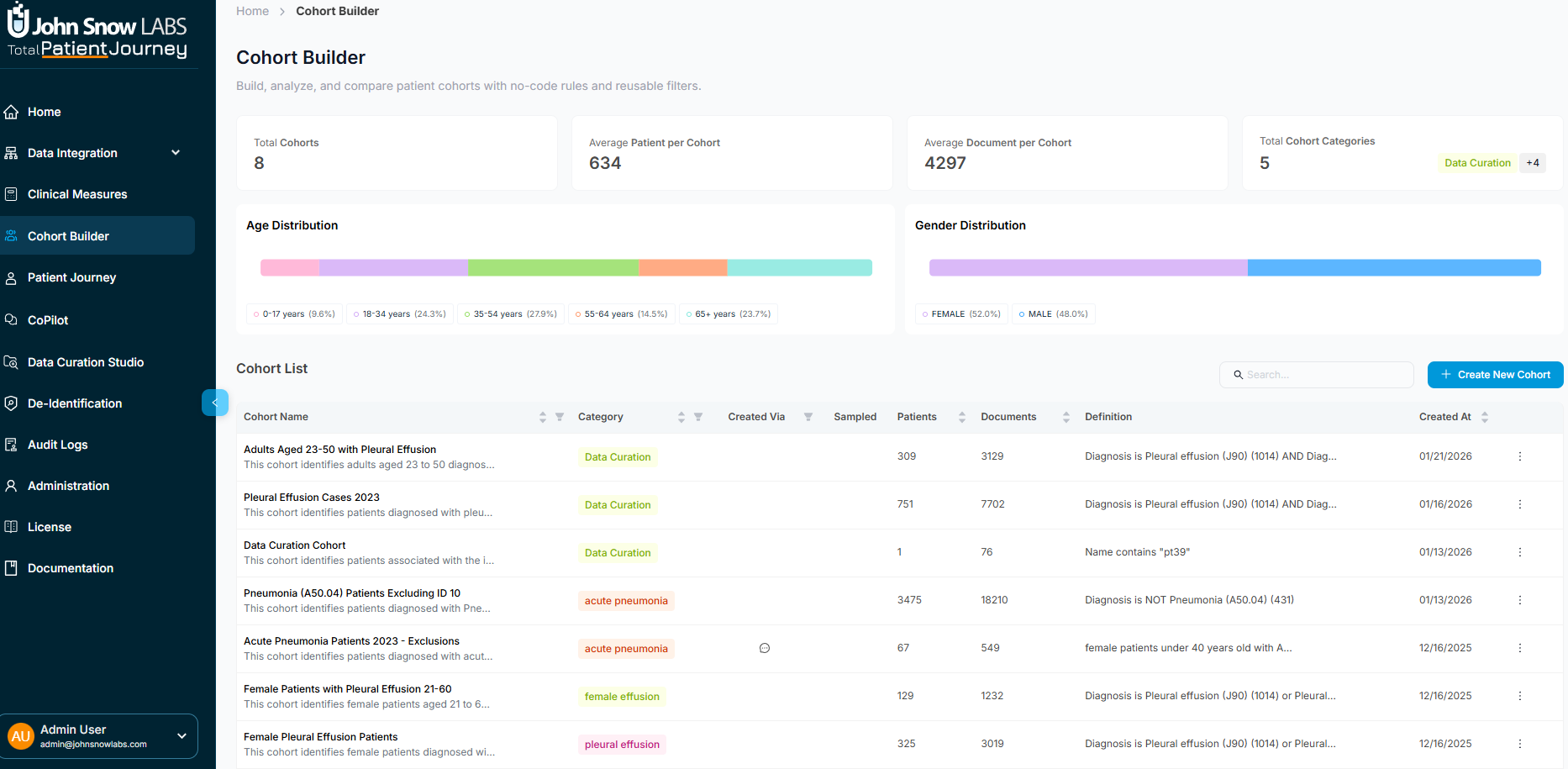Viewport: 1568px width, 769px height.
Task: Expand the Data Integration submenu
Action: pyautogui.click(x=176, y=153)
